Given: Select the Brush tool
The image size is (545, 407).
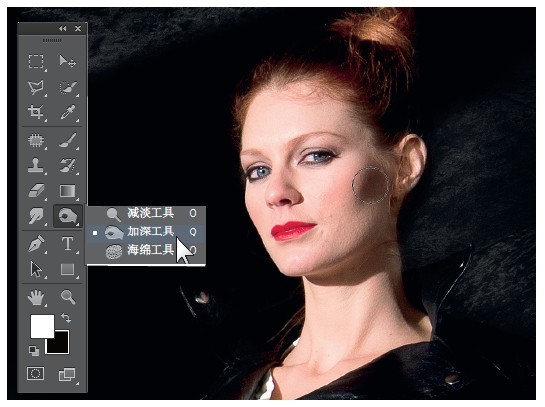Looking at the screenshot, I should tap(67, 141).
